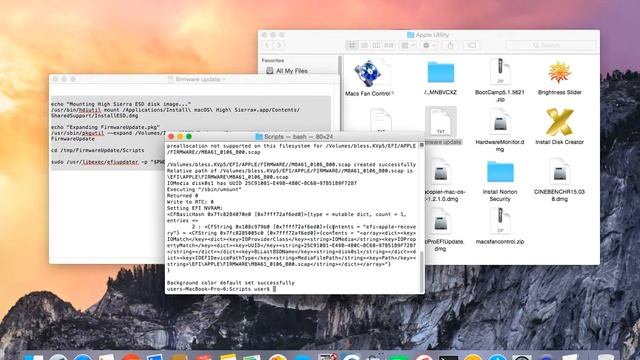This screenshot has height=360, width=640.
Task: Switch Finder to list view
Action: pyautogui.click(x=364, y=45)
